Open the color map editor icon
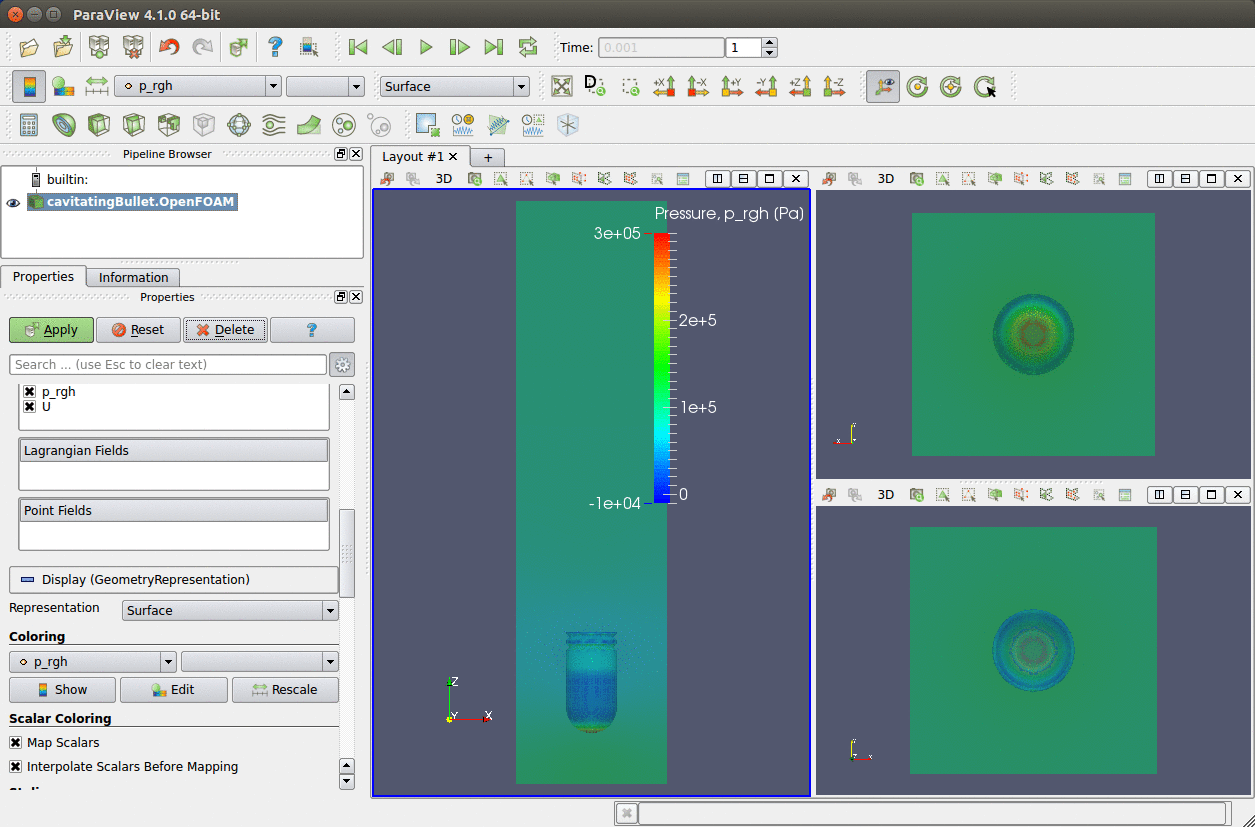1255x827 pixels. [63, 86]
